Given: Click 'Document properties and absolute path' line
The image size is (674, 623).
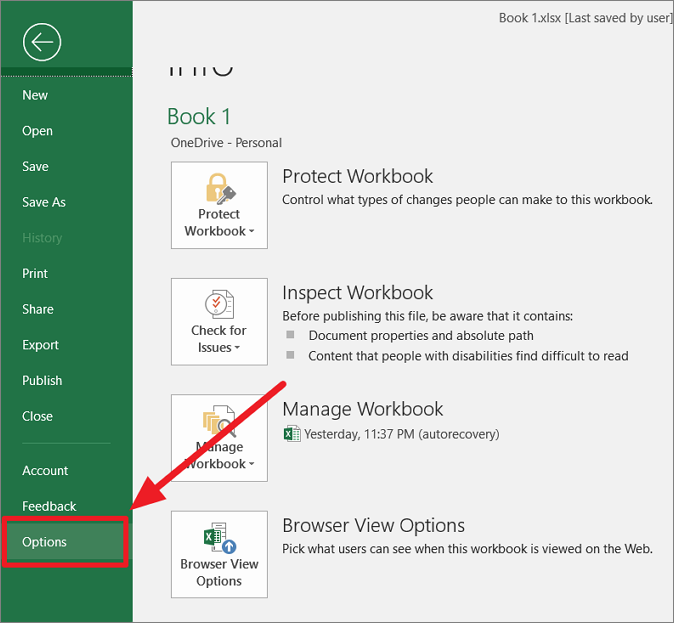Looking at the screenshot, I should point(421,335).
